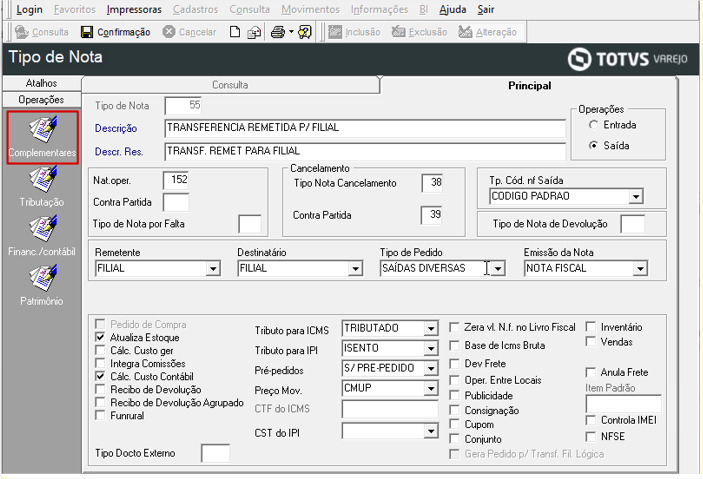Select the Operações sidebar tab
Image resolution: width=703 pixels, height=479 pixels.
(x=41, y=100)
